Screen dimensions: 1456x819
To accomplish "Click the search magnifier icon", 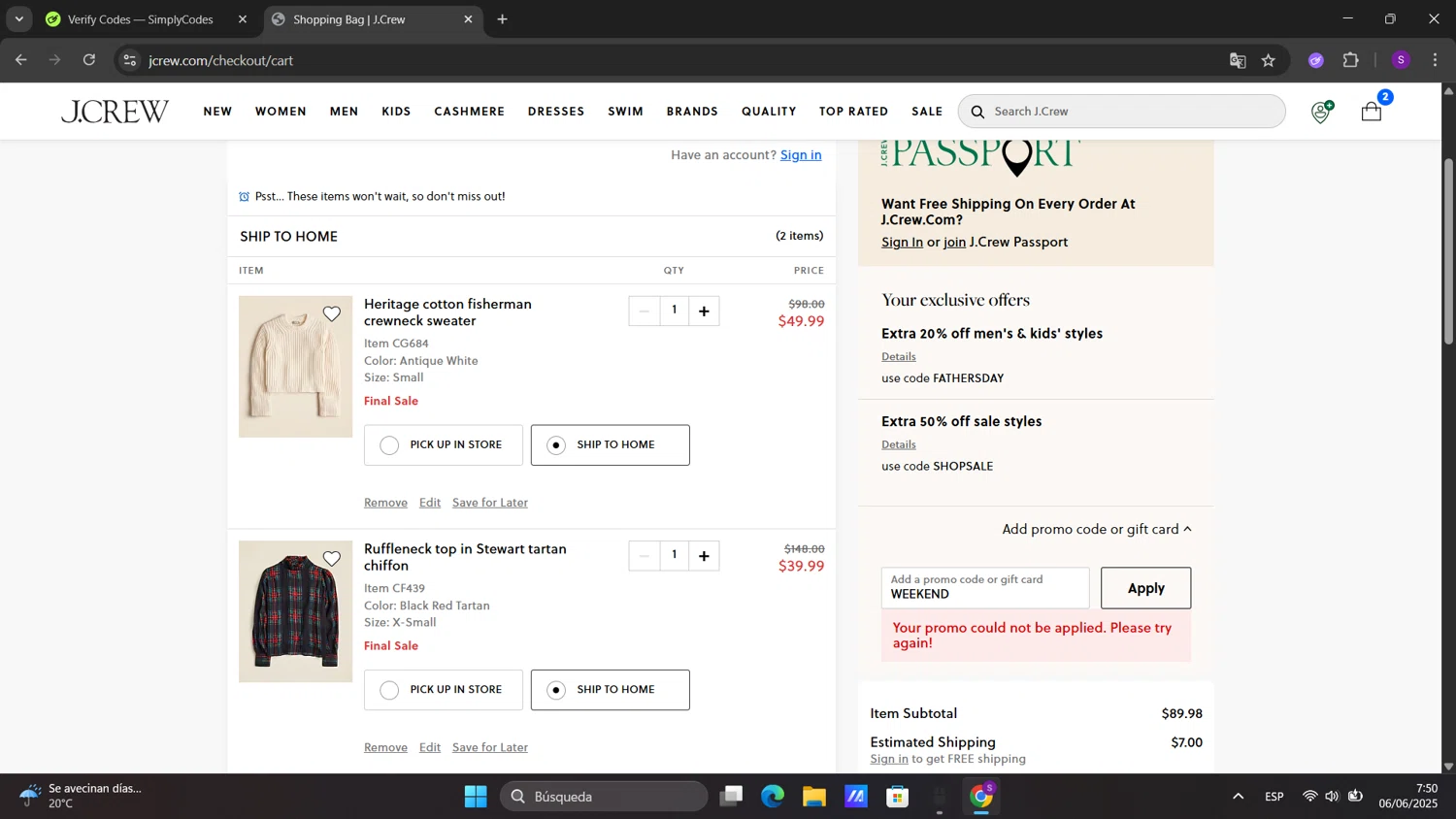I will 977,112.
